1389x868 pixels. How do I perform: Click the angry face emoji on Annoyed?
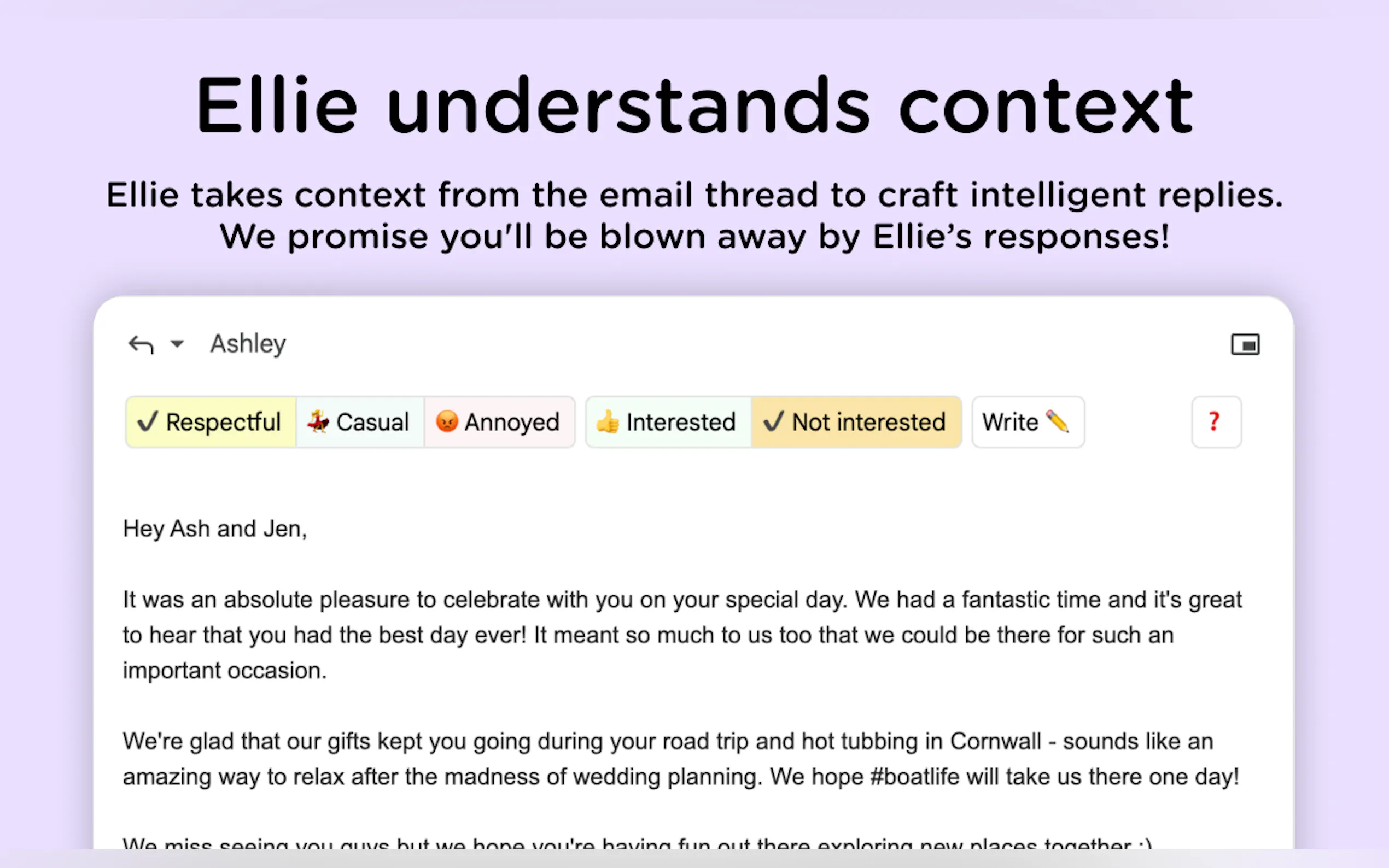(x=447, y=422)
